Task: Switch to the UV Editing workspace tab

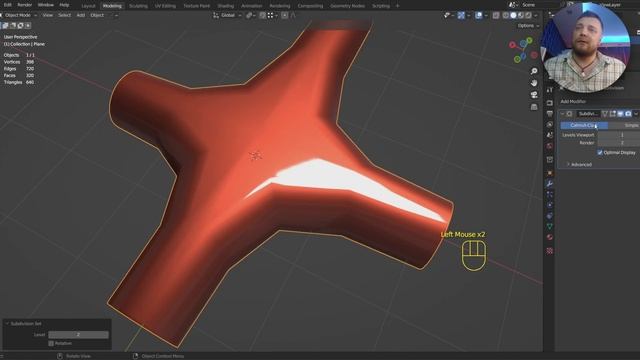Action: click(x=165, y=6)
